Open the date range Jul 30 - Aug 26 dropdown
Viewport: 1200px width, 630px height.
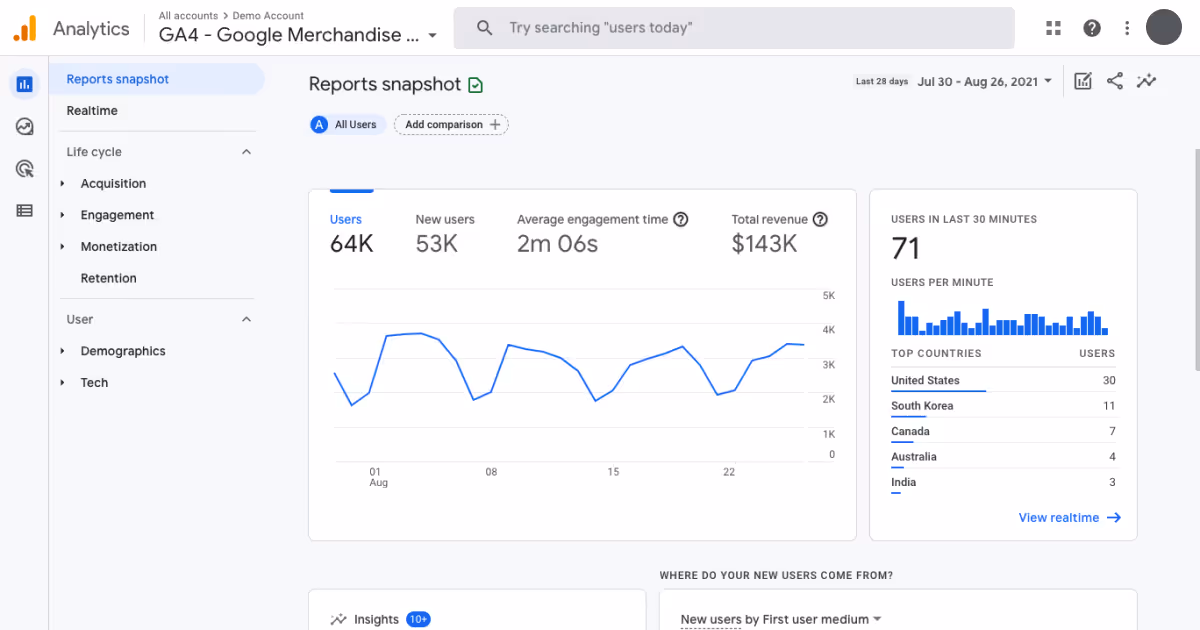985,81
